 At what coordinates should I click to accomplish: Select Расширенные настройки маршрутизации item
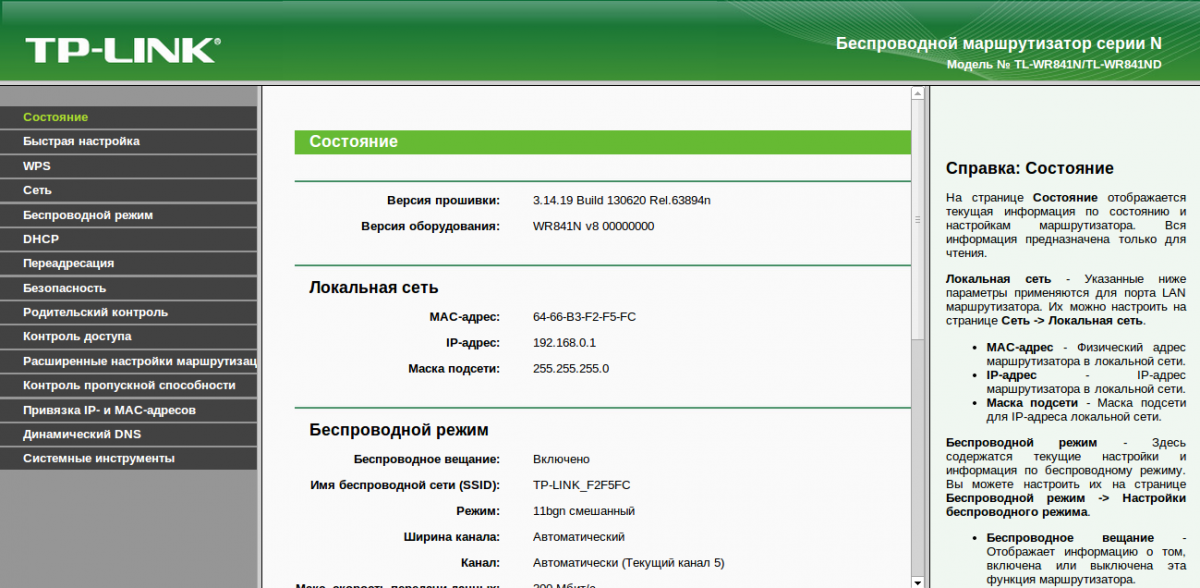[128, 361]
